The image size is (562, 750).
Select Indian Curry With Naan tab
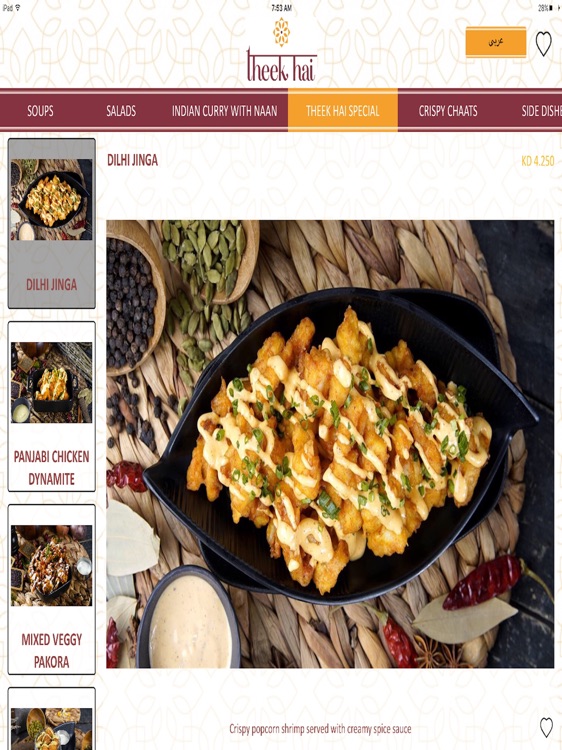click(x=225, y=111)
